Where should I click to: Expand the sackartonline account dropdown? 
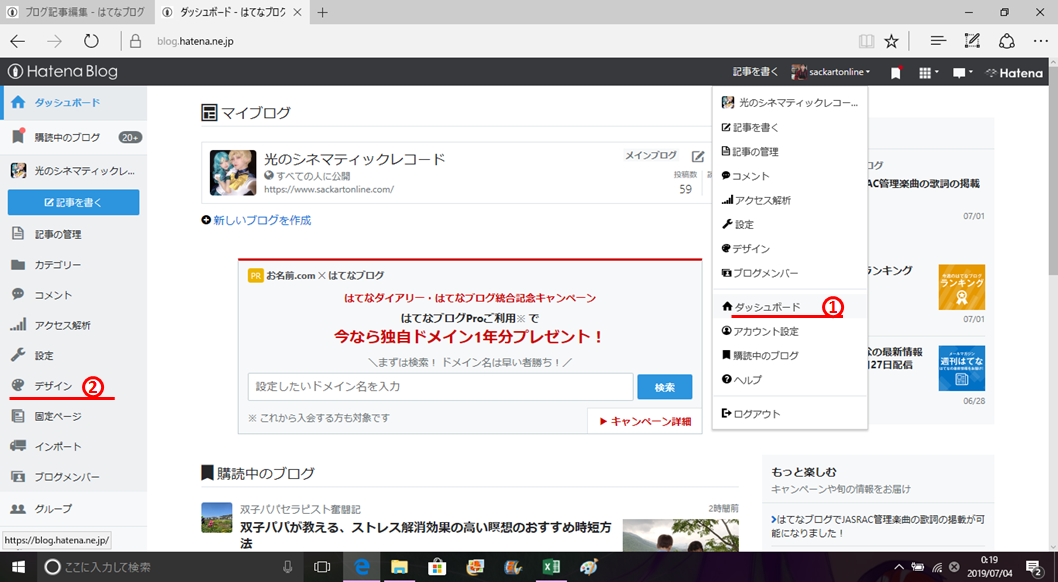(x=831, y=72)
